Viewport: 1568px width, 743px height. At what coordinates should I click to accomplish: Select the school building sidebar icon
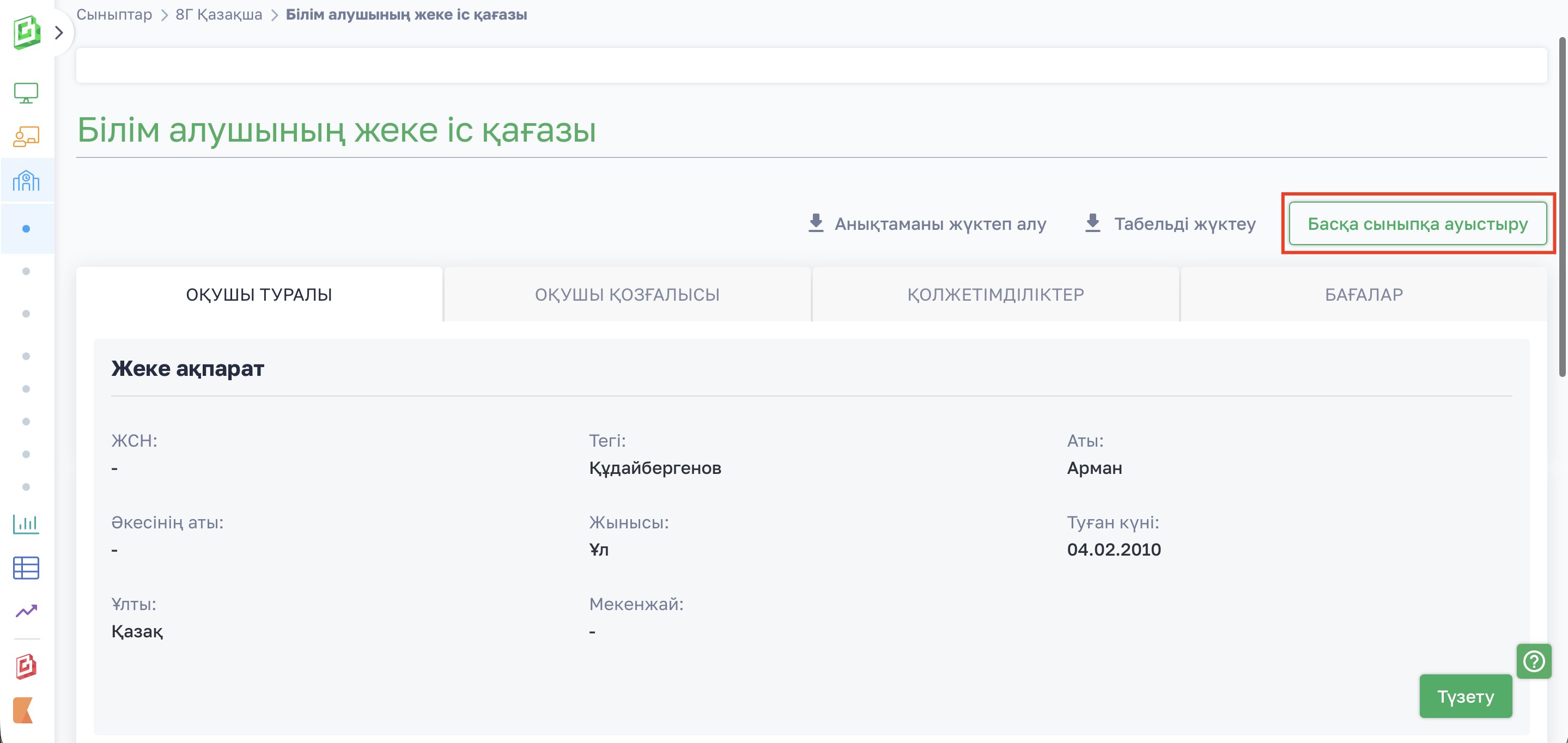(x=26, y=181)
